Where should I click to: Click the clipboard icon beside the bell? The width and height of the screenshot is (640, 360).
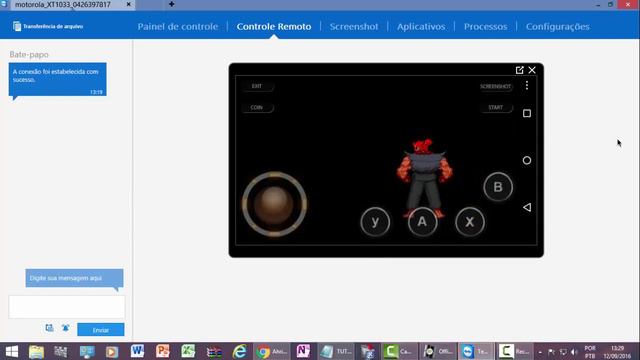pos(49,328)
